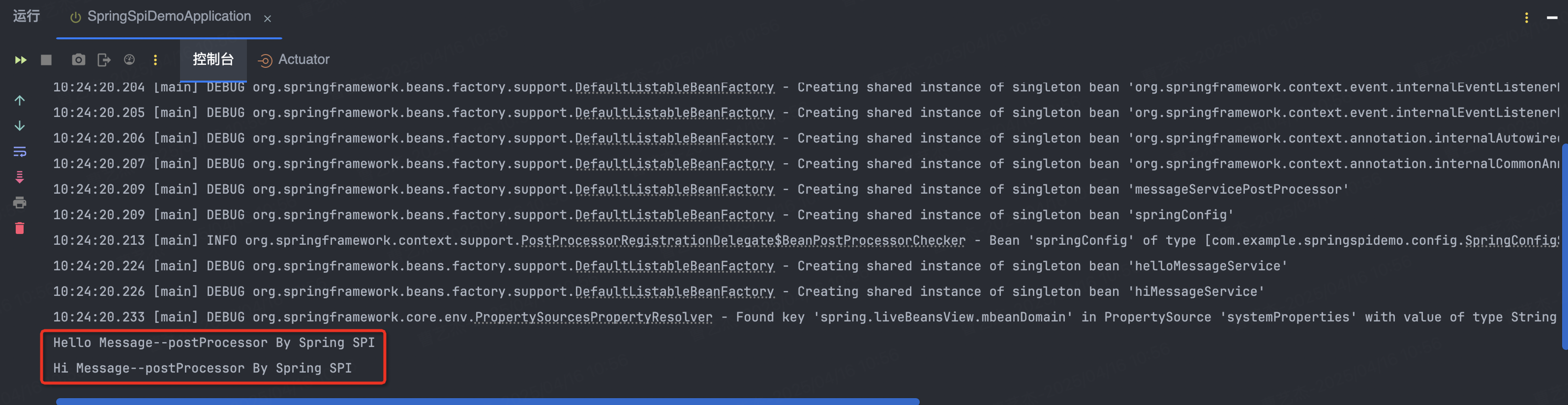Screen dimensions: 1568x405
Task: Open the DefaultListableBeanFactory link for helloMessageService
Action: point(674,266)
